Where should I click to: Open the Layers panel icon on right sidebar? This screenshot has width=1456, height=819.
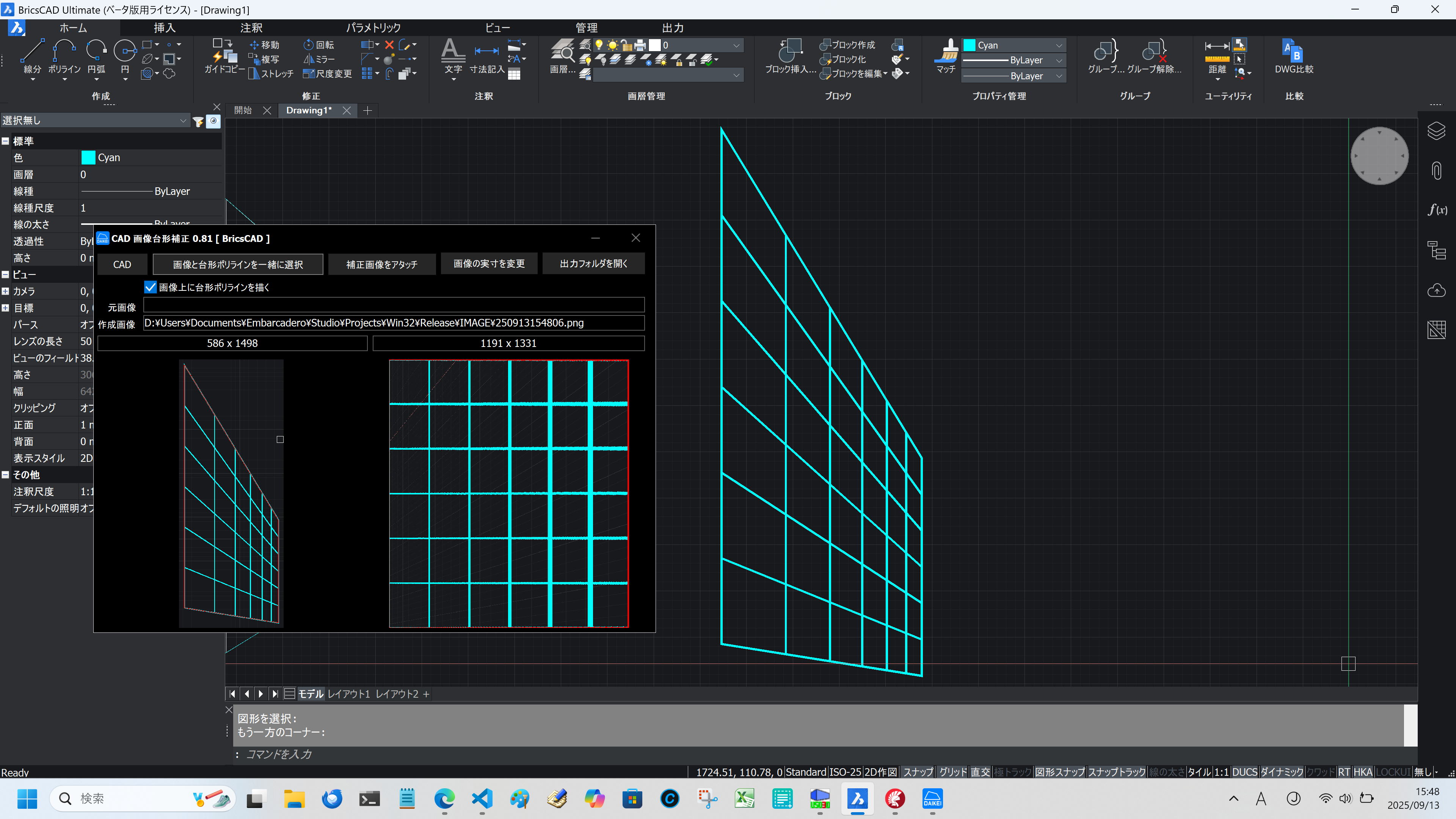(1436, 131)
